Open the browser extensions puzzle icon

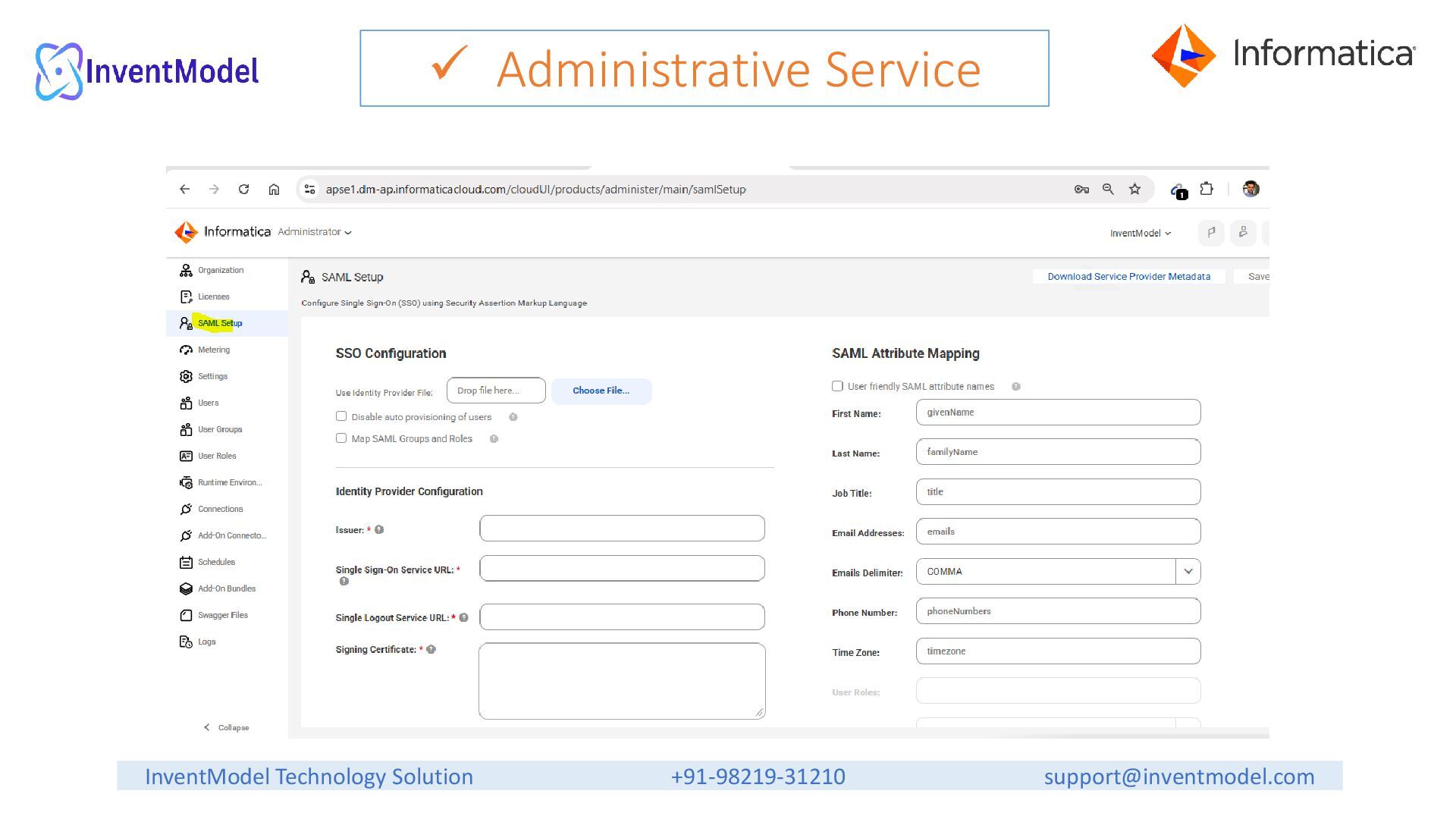pos(1207,190)
